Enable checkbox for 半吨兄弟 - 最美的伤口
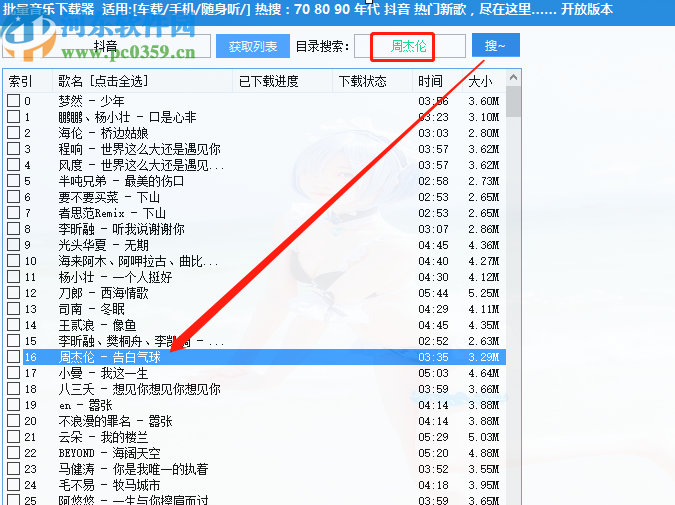675x505 pixels. pyautogui.click(x=13, y=180)
